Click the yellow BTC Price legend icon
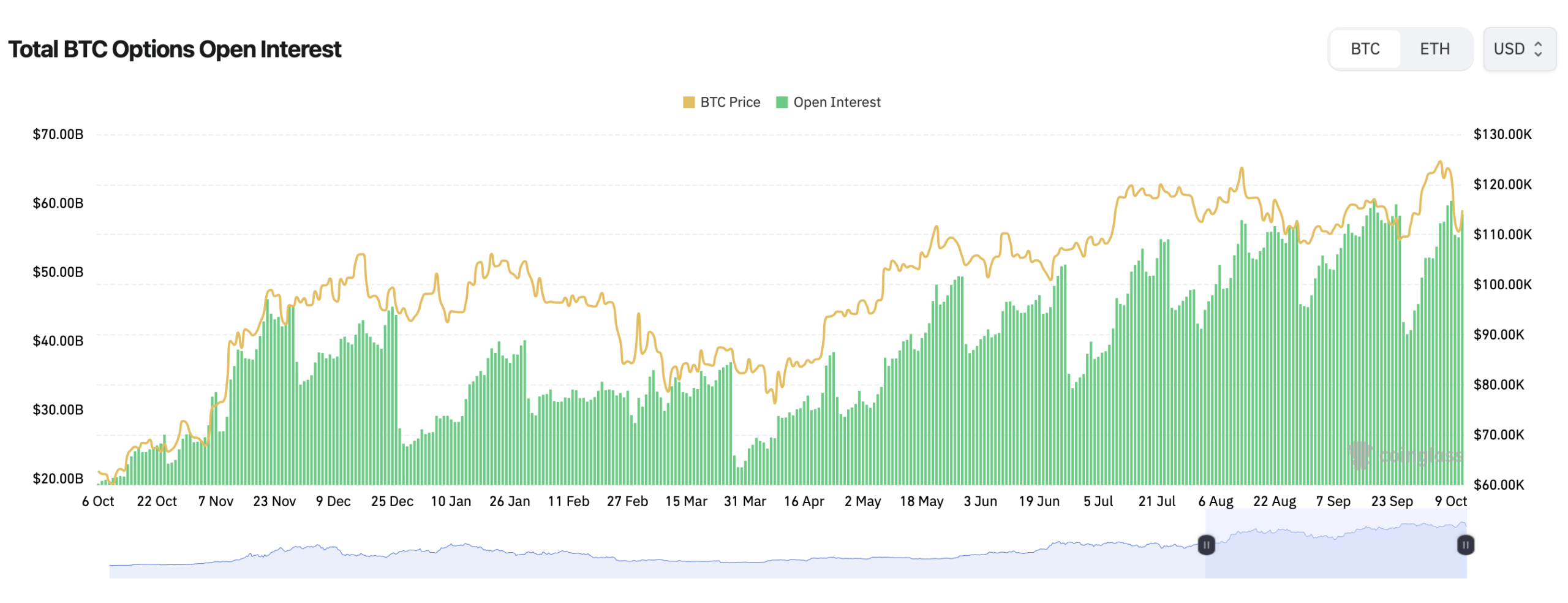Image resolution: width=1568 pixels, height=603 pixels. click(690, 102)
